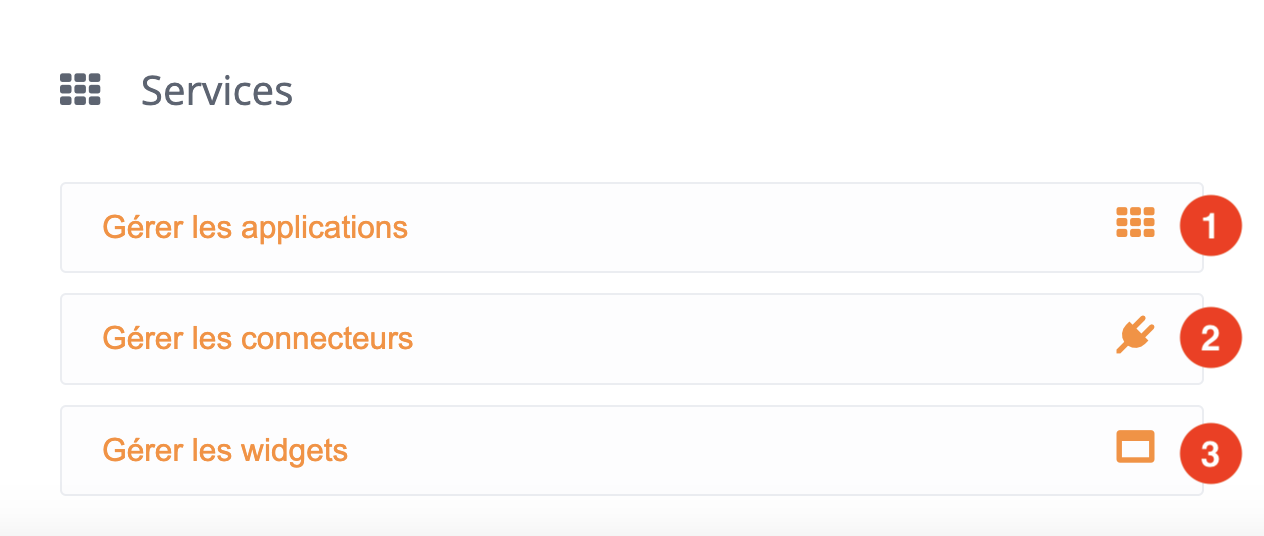
Task: Open the Gérer les applications link
Action: [255, 228]
